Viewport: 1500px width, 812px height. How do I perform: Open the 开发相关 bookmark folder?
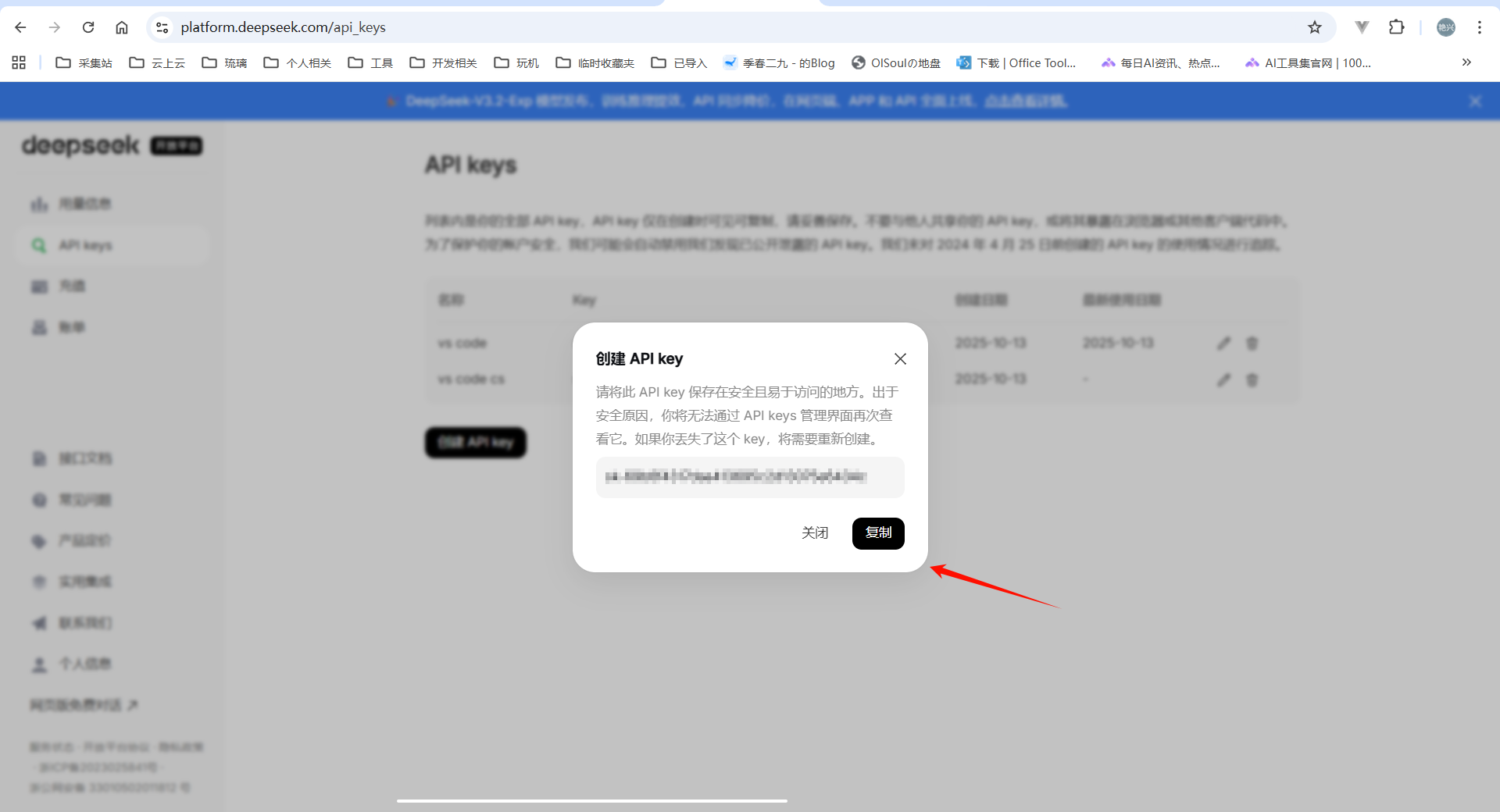tap(443, 62)
